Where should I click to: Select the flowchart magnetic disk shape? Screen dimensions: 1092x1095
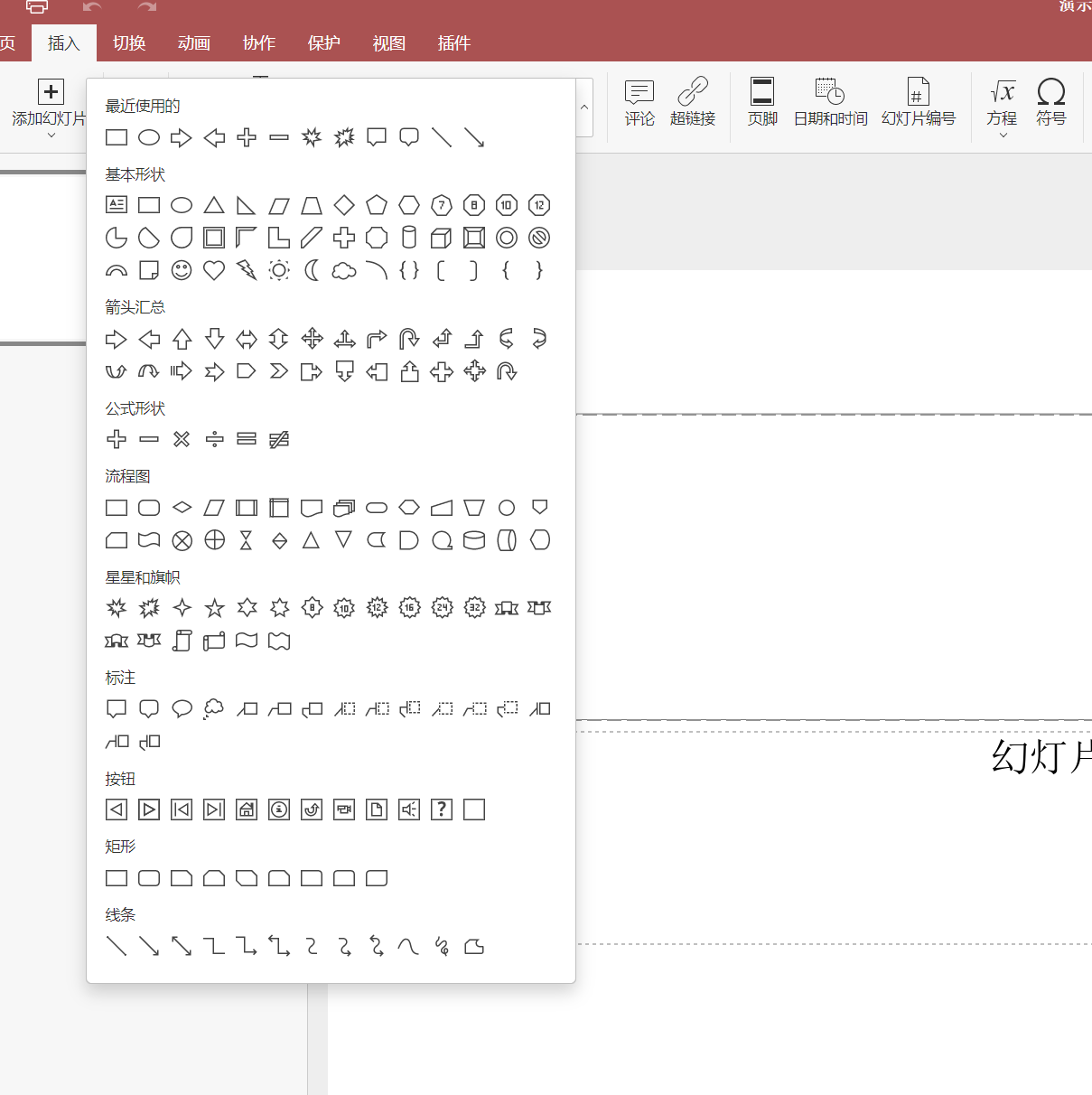tap(474, 540)
